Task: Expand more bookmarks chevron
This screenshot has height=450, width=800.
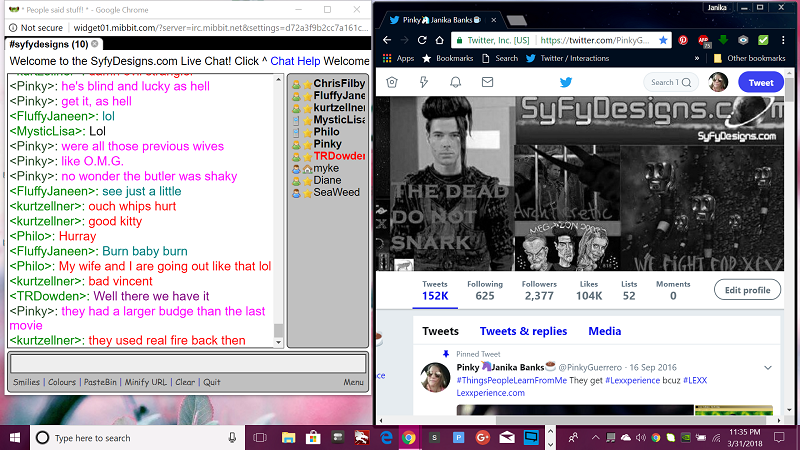Action: coord(697,58)
